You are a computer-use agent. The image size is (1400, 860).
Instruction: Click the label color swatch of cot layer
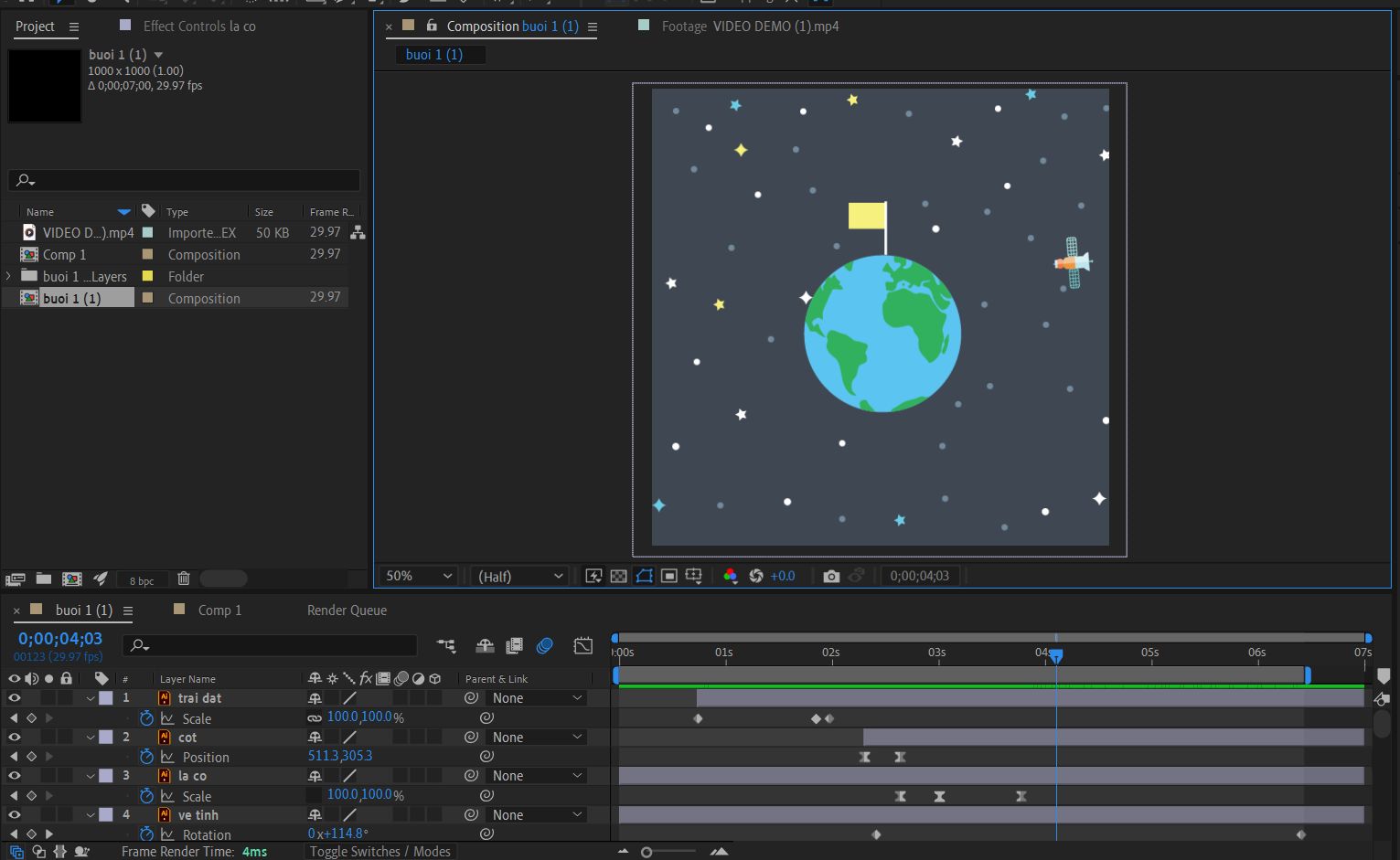click(x=106, y=737)
